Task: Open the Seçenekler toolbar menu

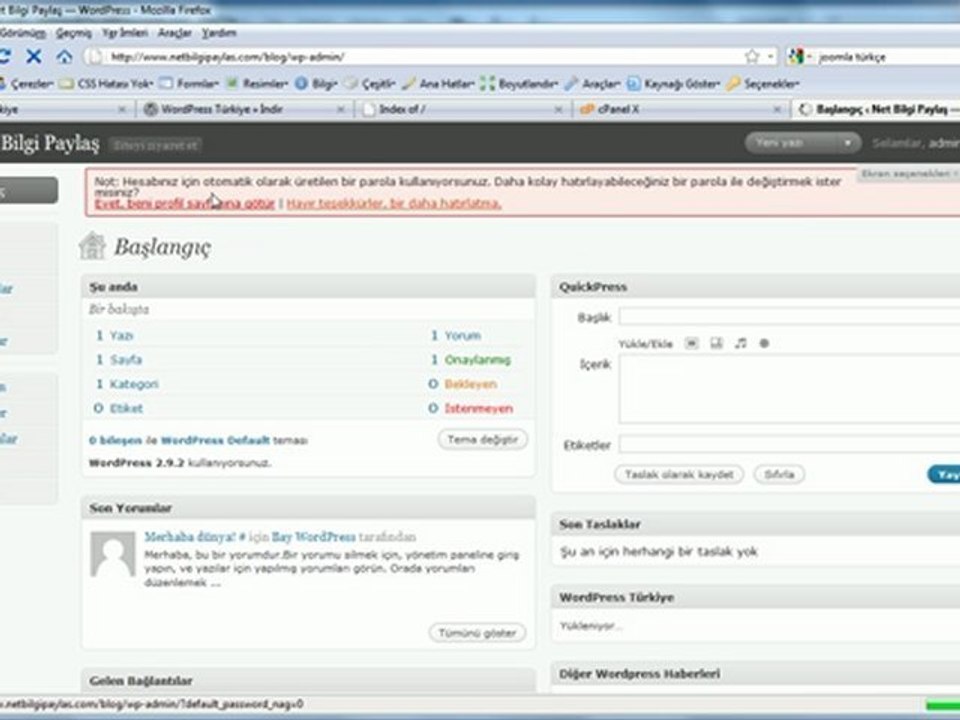Action: click(763, 83)
